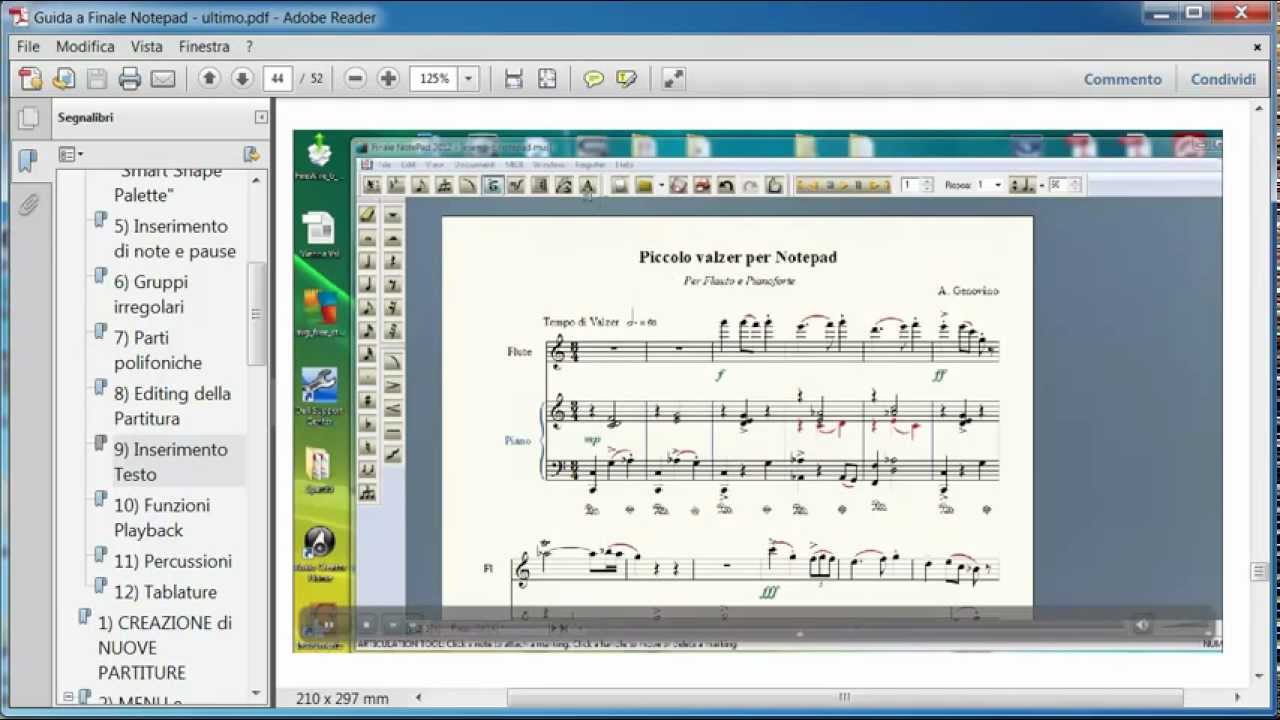Open the Commento pane
Screen dimensions: 1280x720
[x=1123, y=79]
